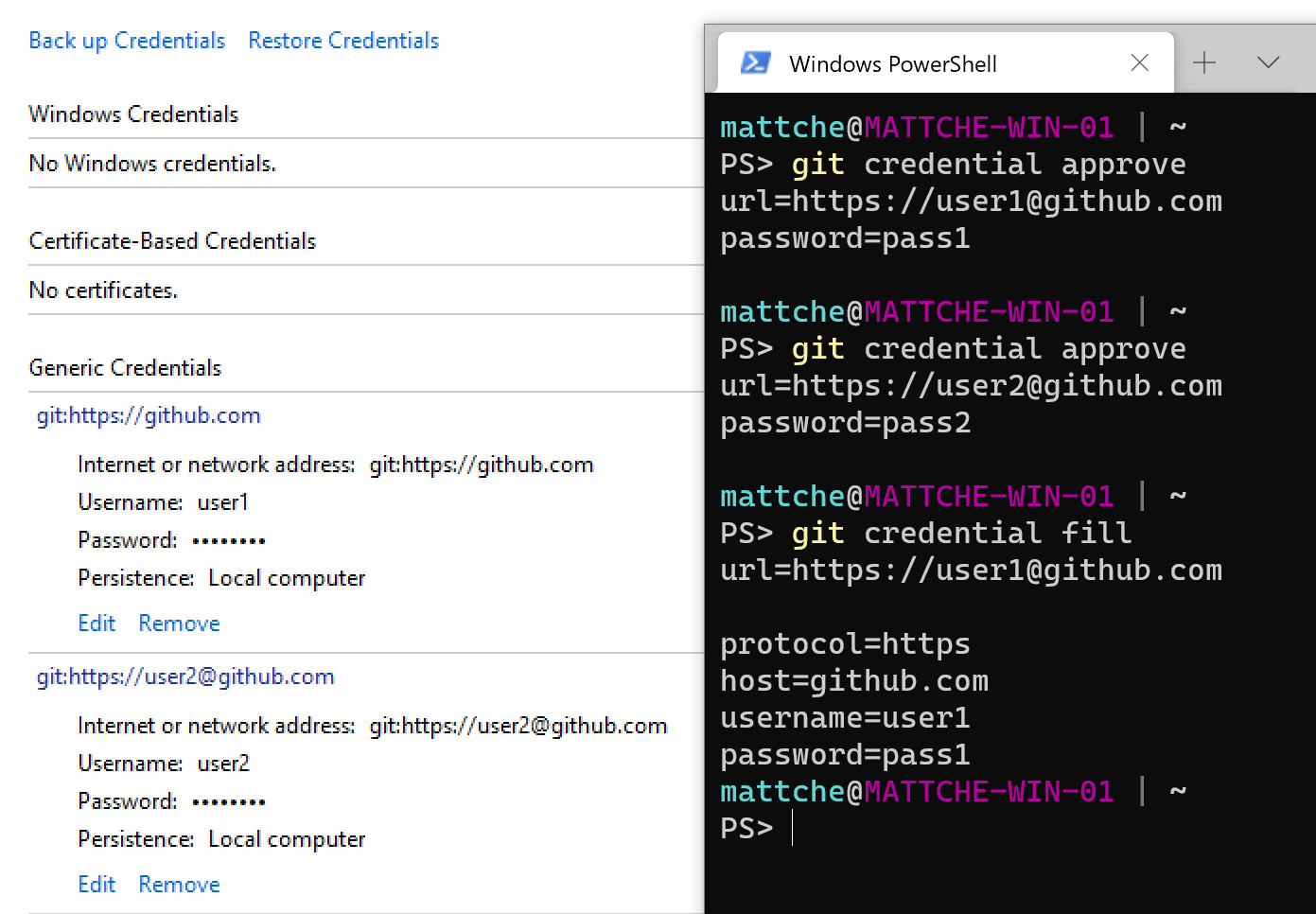This screenshot has height=914, width=1316.
Task: Click the Certificate-Based Credentials heading
Action: (x=172, y=240)
